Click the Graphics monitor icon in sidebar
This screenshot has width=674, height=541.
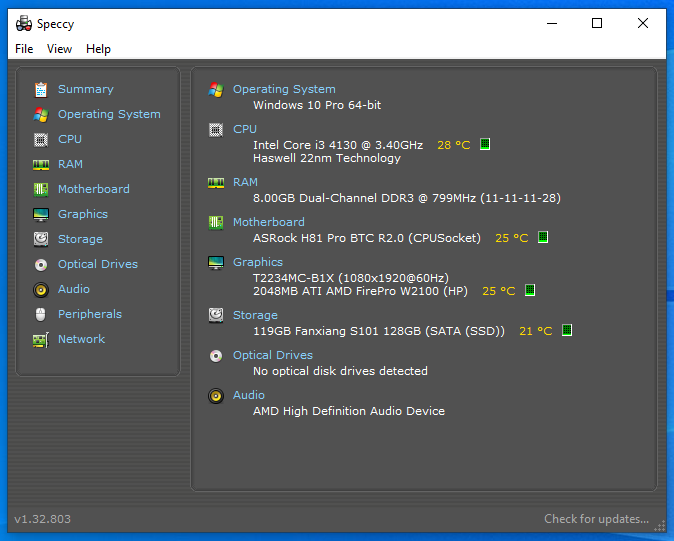tap(41, 214)
